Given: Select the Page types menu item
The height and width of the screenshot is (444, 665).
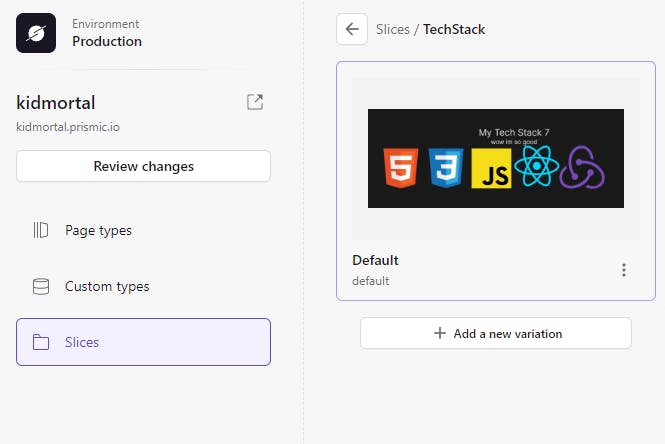Looking at the screenshot, I should [98, 230].
